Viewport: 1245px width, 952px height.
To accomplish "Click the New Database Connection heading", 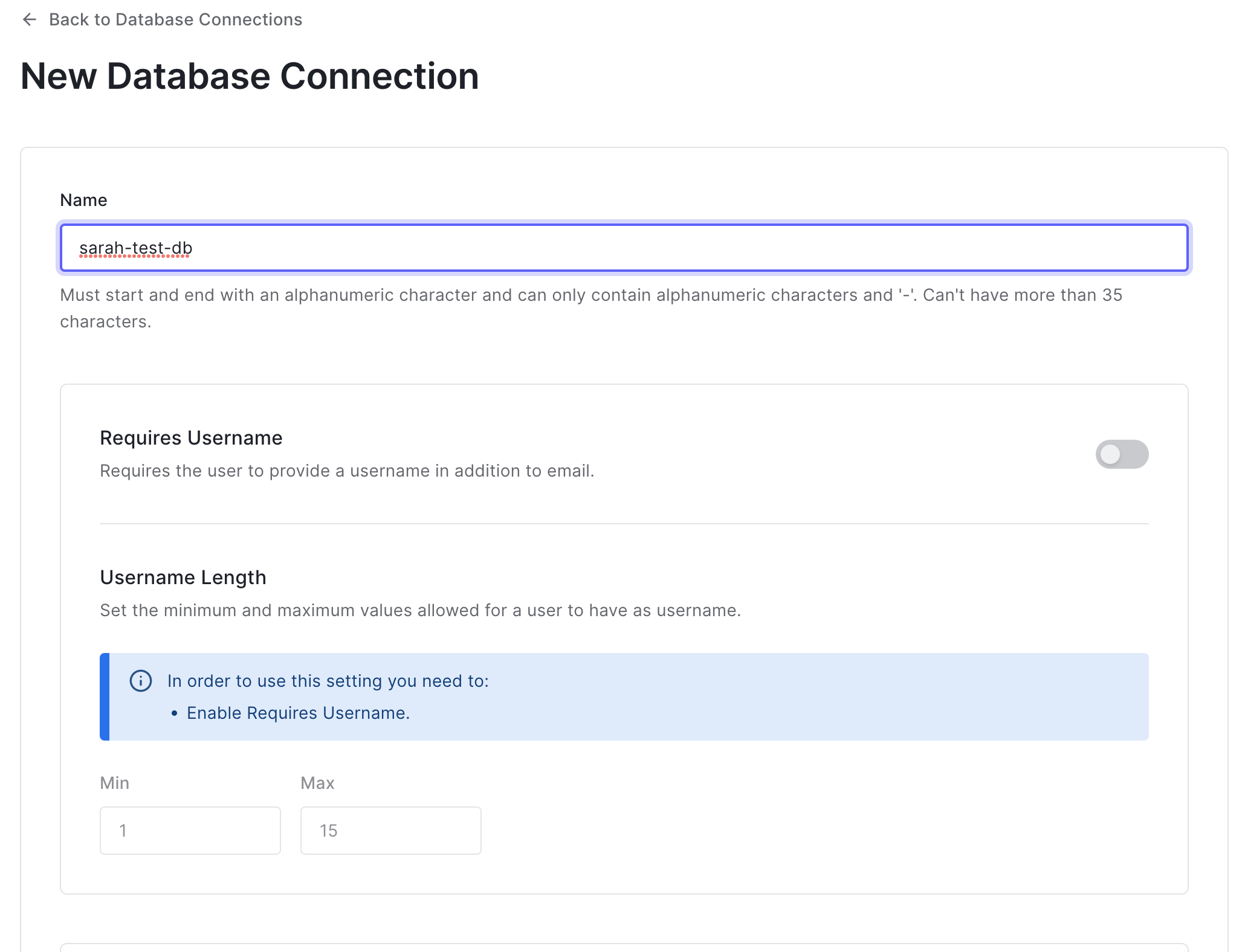I will point(250,77).
